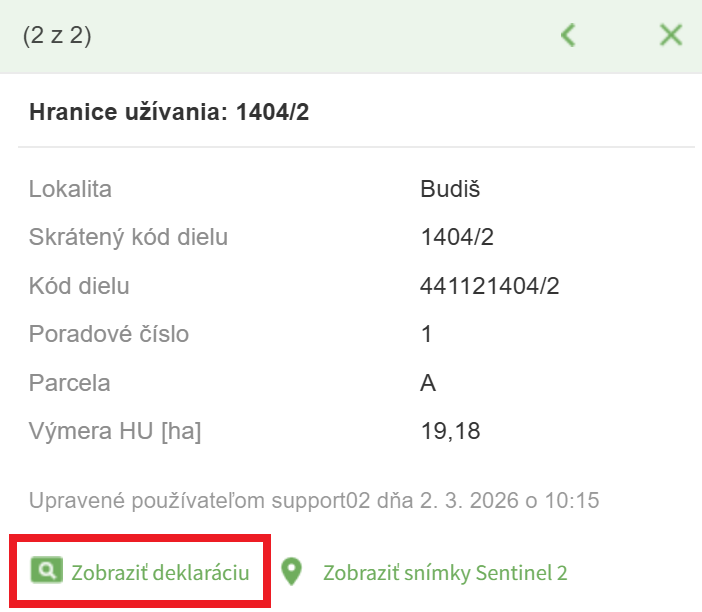This screenshot has height=612, width=702.
Task: Click the Upravené používateľom support02 note
Action: click(x=313, y=501)
